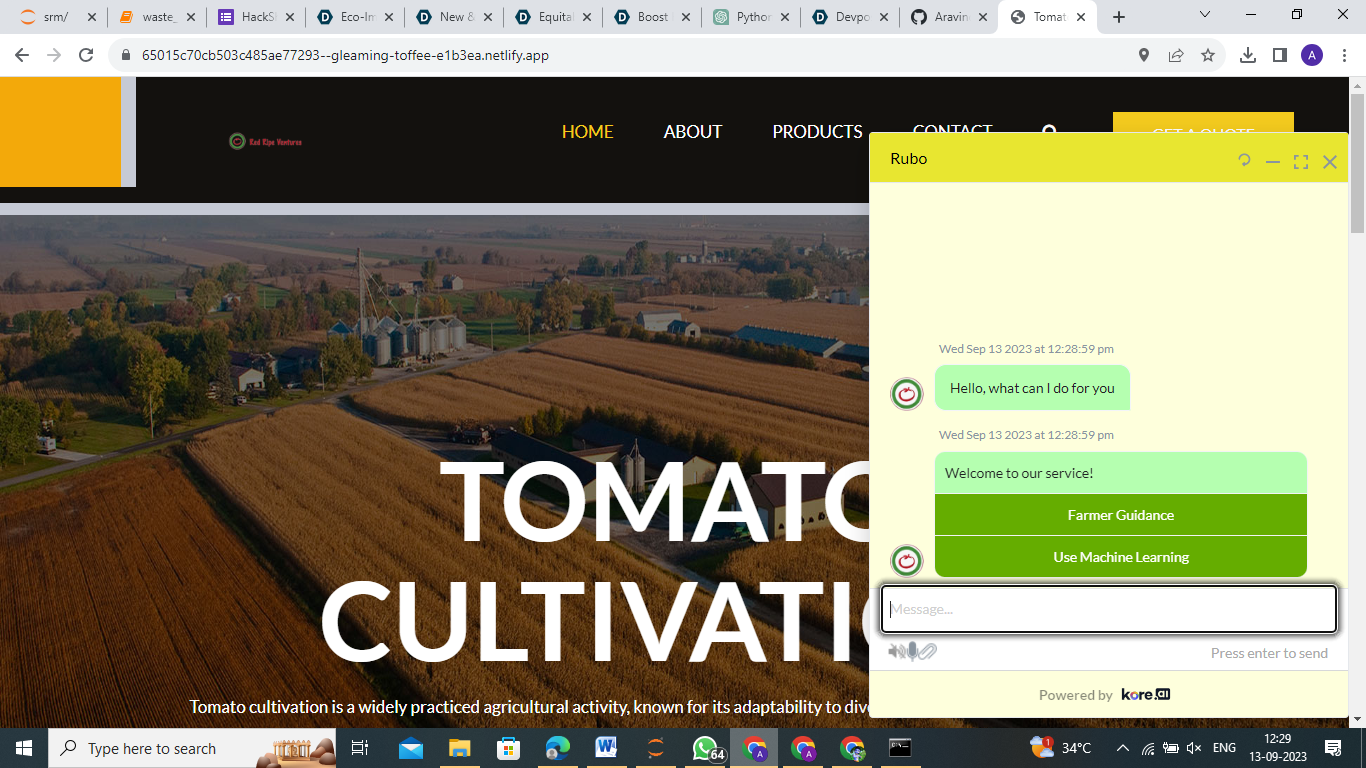Open the browser downloads icon
This screenshot has width=1366, height=768.
1248,56
